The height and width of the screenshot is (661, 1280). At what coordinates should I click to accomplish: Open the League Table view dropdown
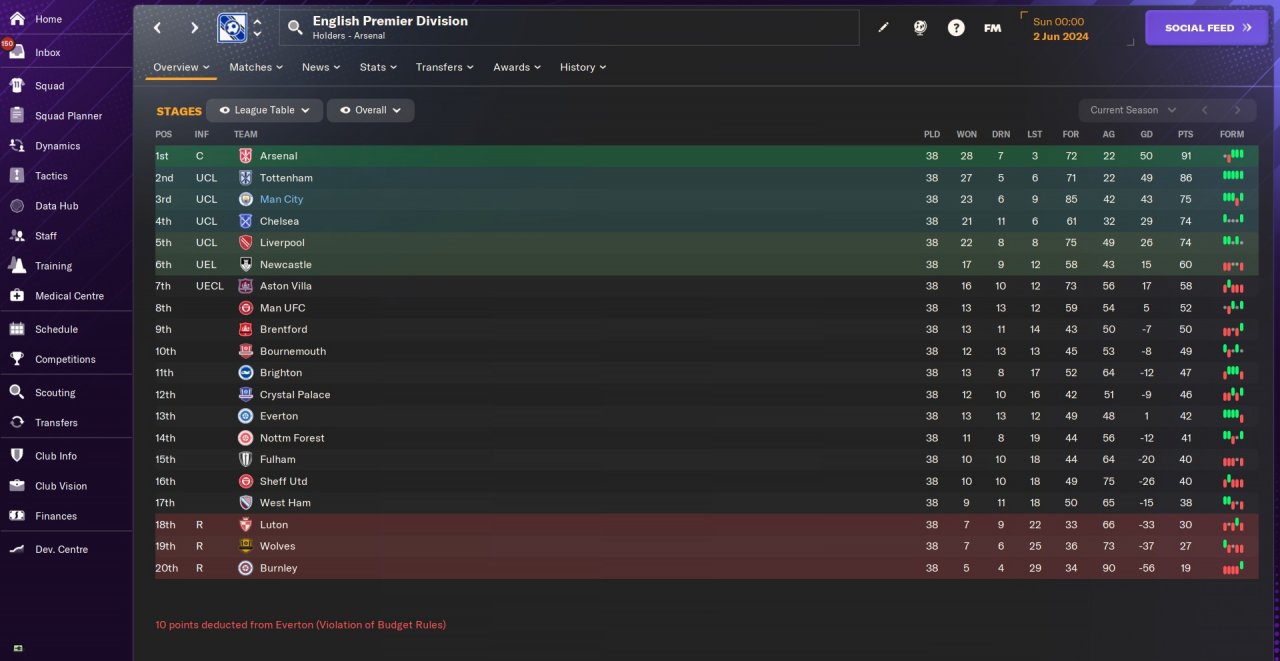pos(264,110)
